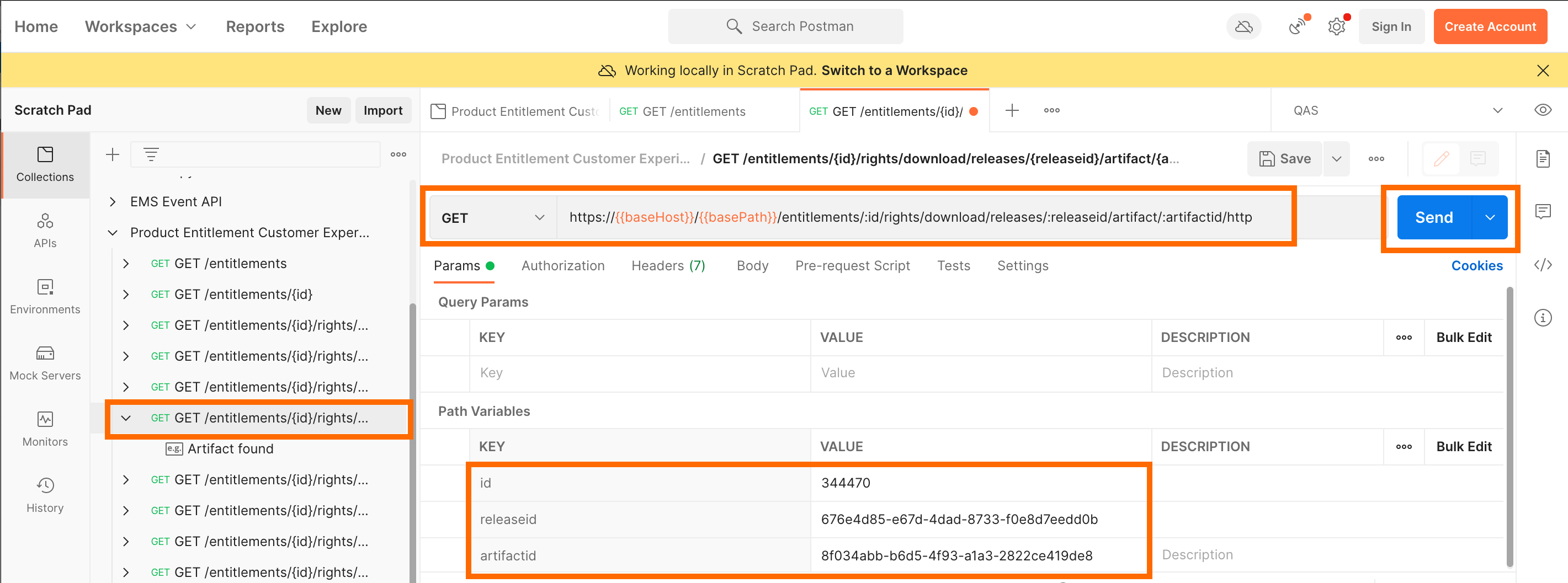Open Query Params column options three-dot menu
The image size is (1568, 583).
click(1404, 338)
